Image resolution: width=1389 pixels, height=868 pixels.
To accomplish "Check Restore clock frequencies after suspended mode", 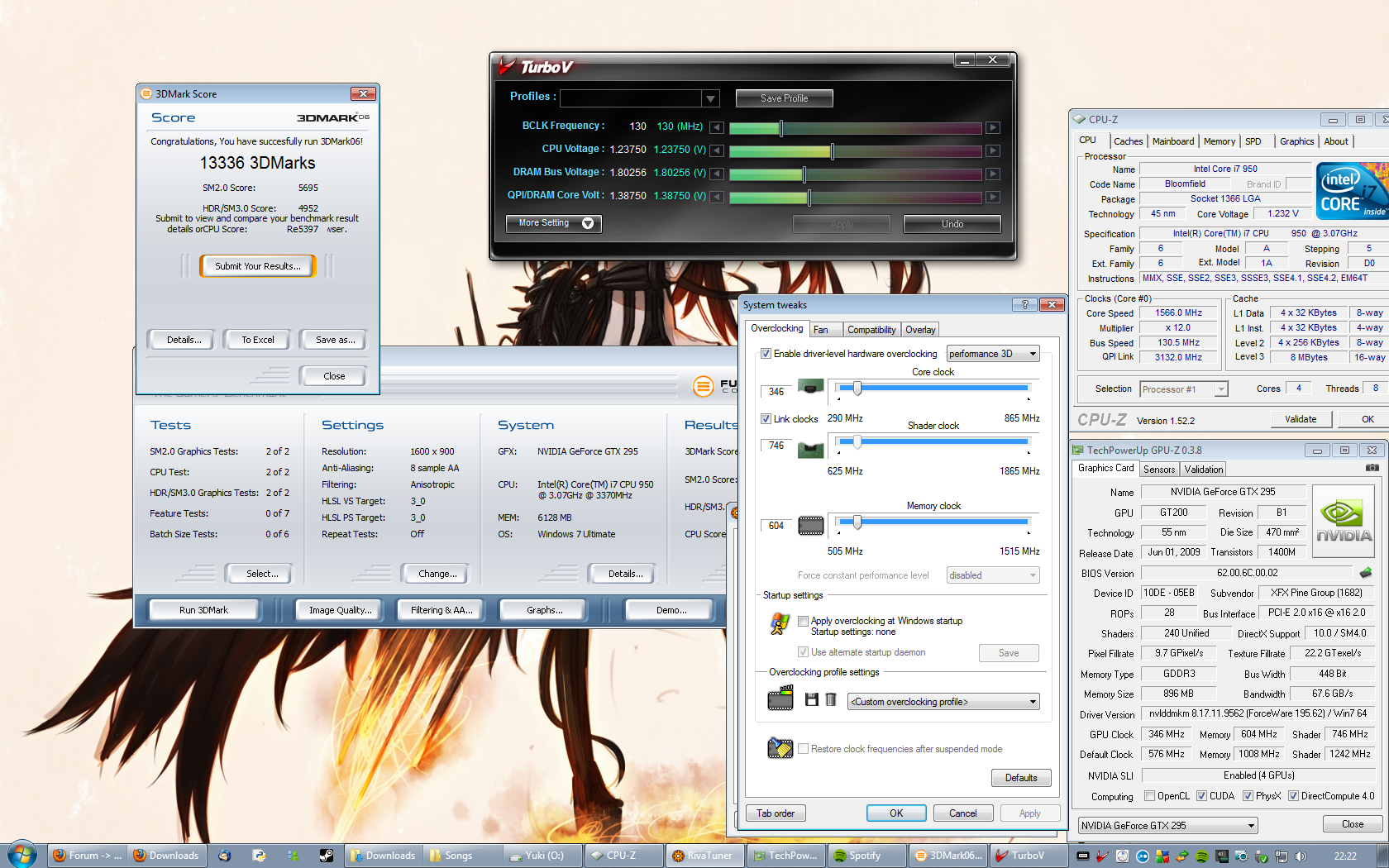I will point(803,749).
